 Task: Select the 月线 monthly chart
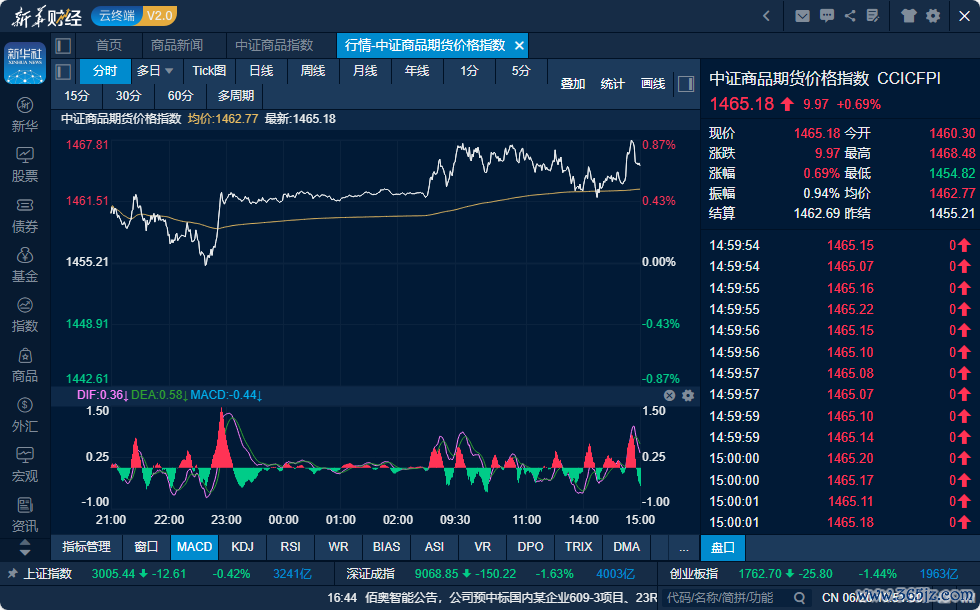coord(365,71)
